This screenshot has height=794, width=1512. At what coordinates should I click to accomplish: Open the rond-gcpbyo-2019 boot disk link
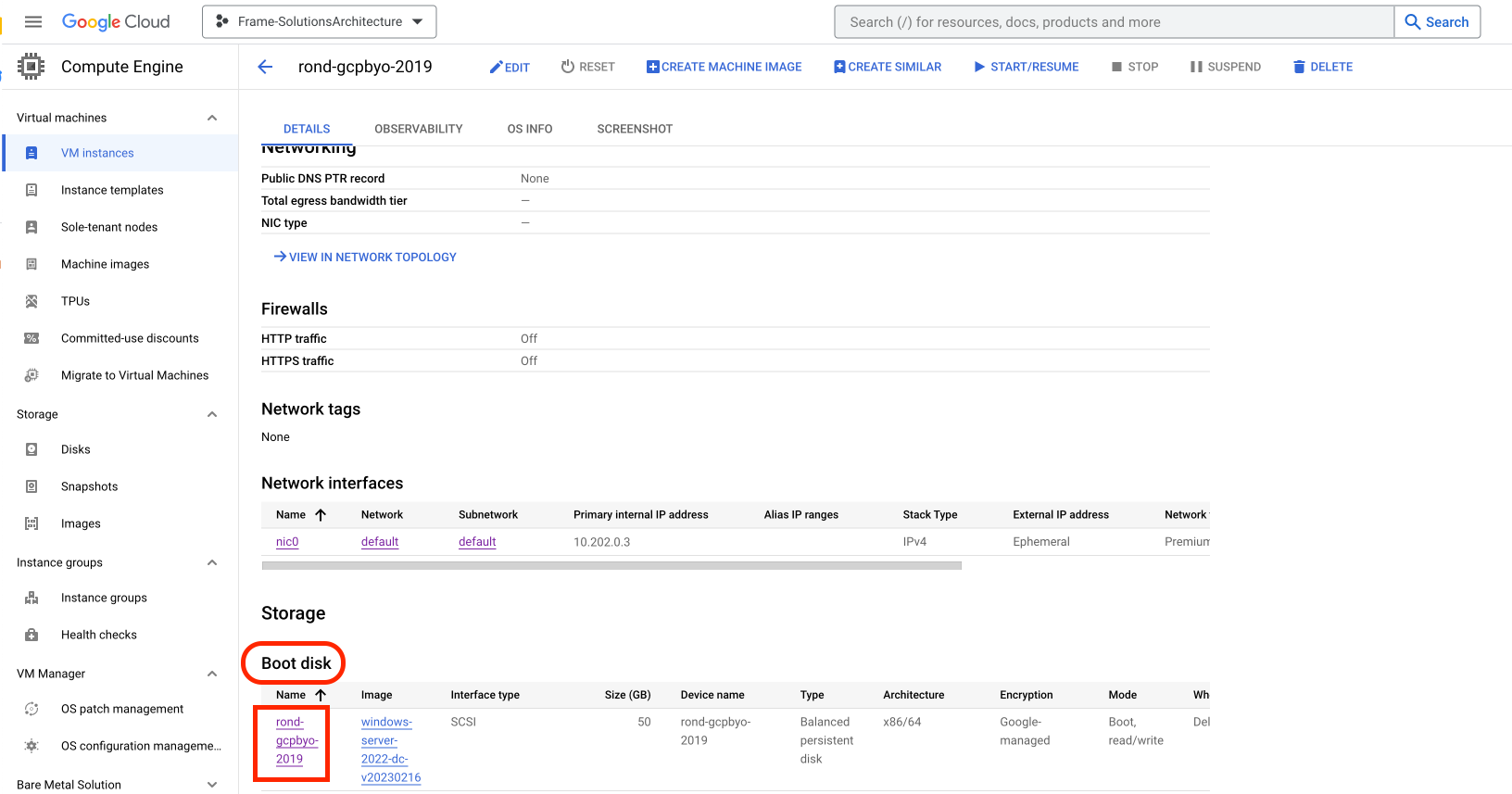point(296,740)
